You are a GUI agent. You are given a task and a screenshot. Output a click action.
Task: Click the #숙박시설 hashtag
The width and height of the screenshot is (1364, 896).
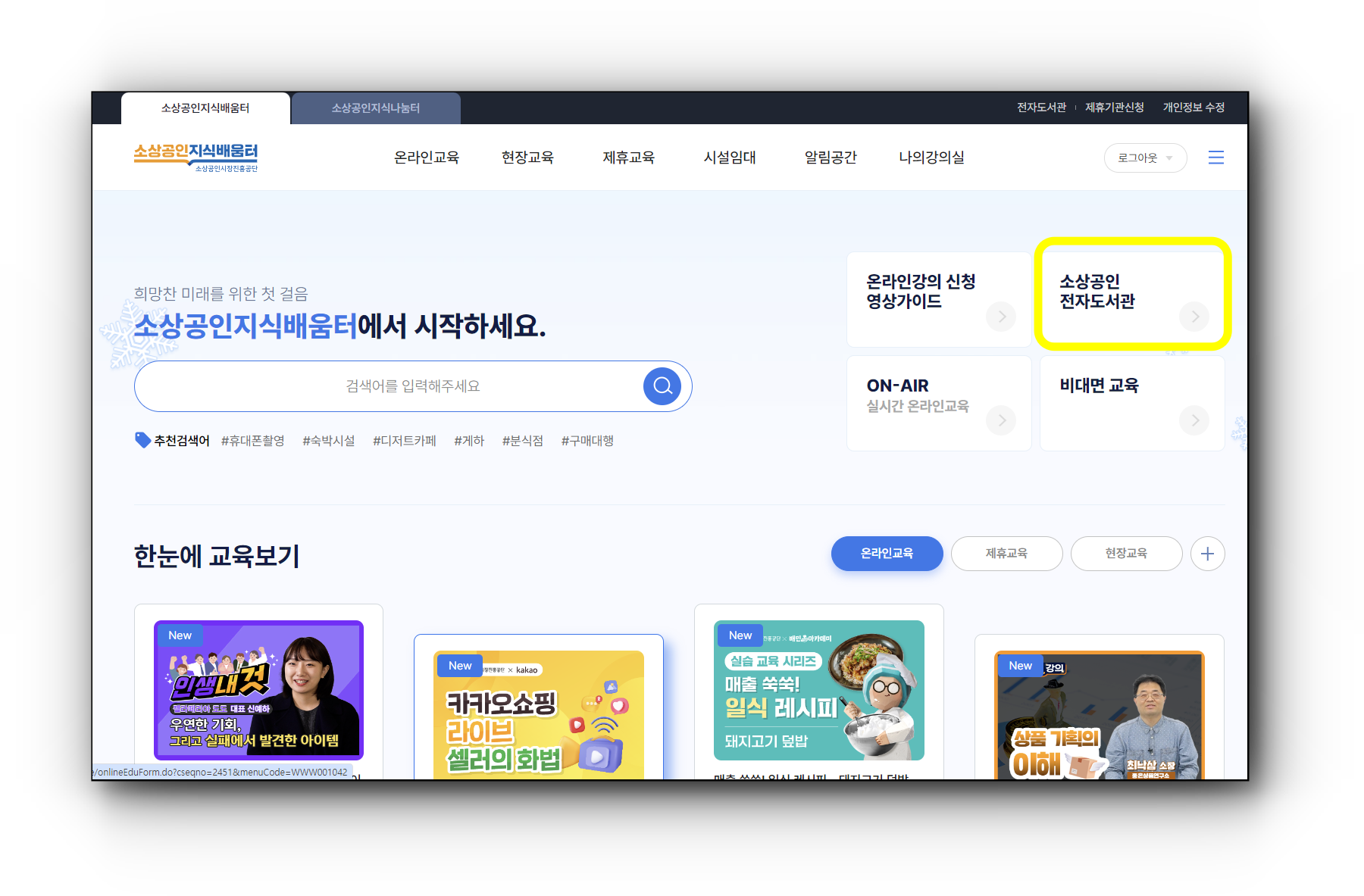tap(328, 441)
